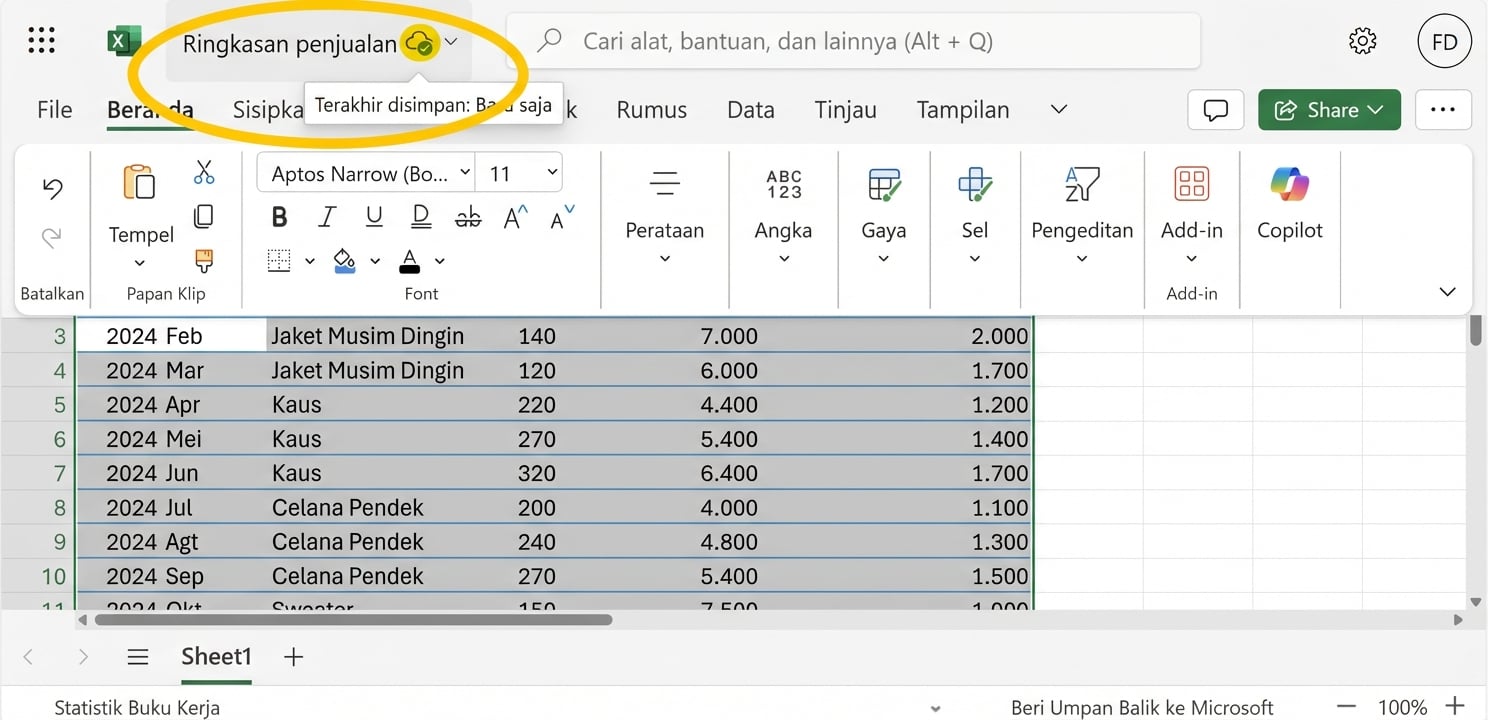
Task: Apply superscript formatting
Action: pyautogui.click(x=513, y=216)
